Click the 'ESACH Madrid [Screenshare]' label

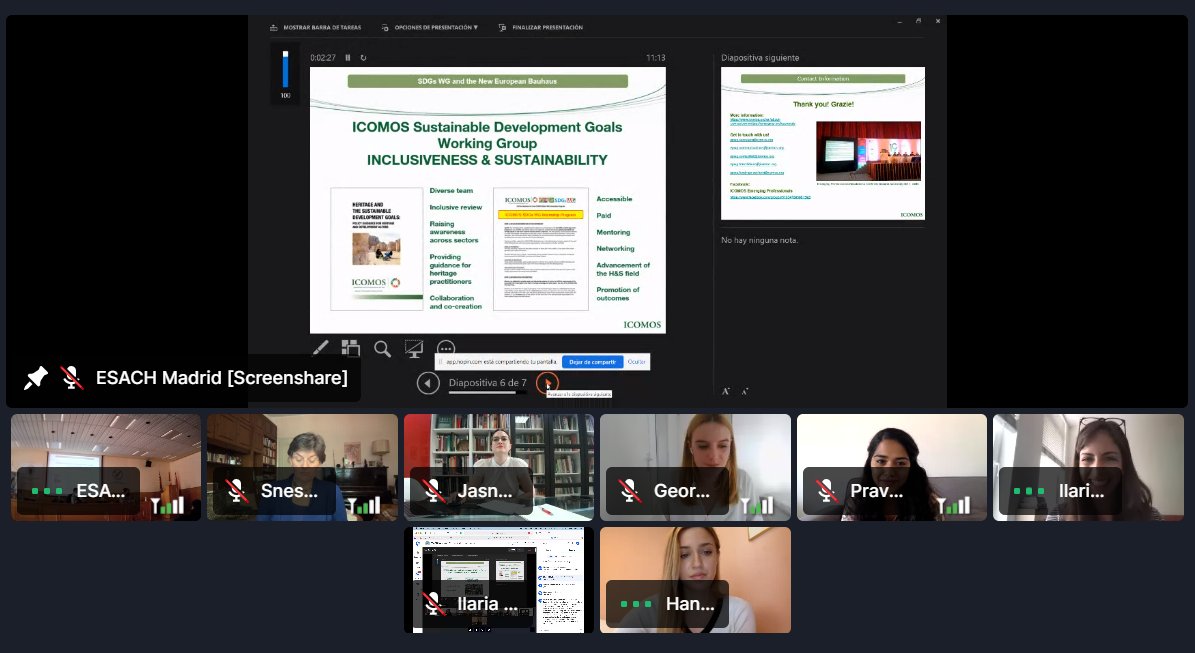tap(222, 378)
